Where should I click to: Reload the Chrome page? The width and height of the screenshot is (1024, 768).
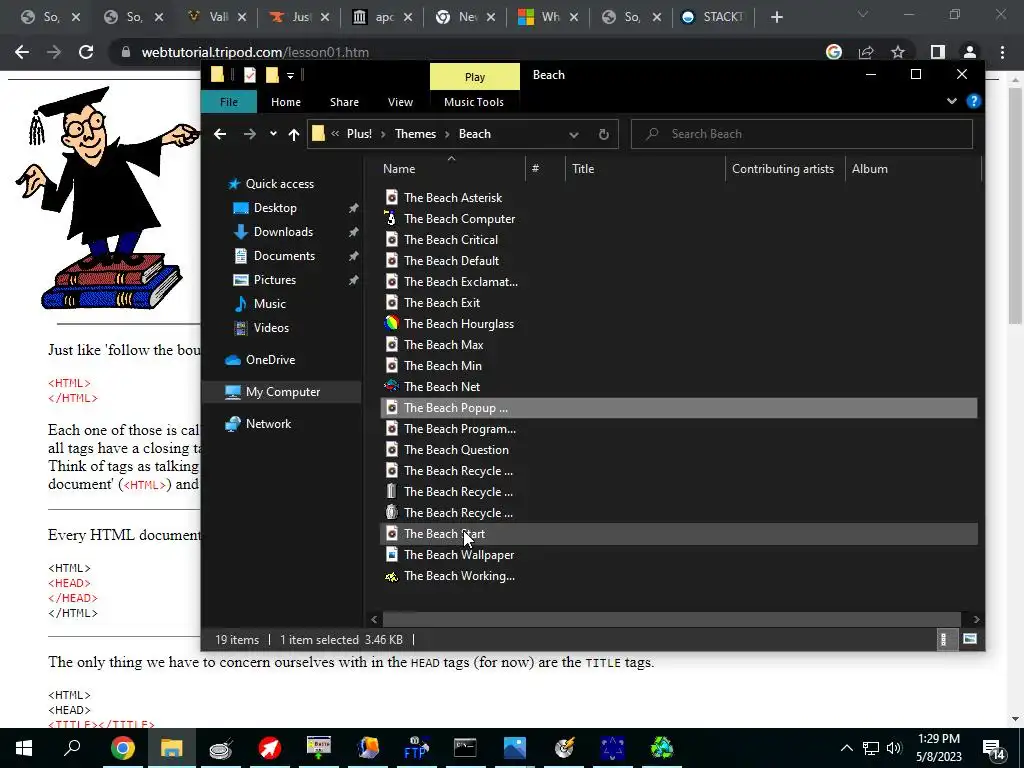(x=86, y=52)
